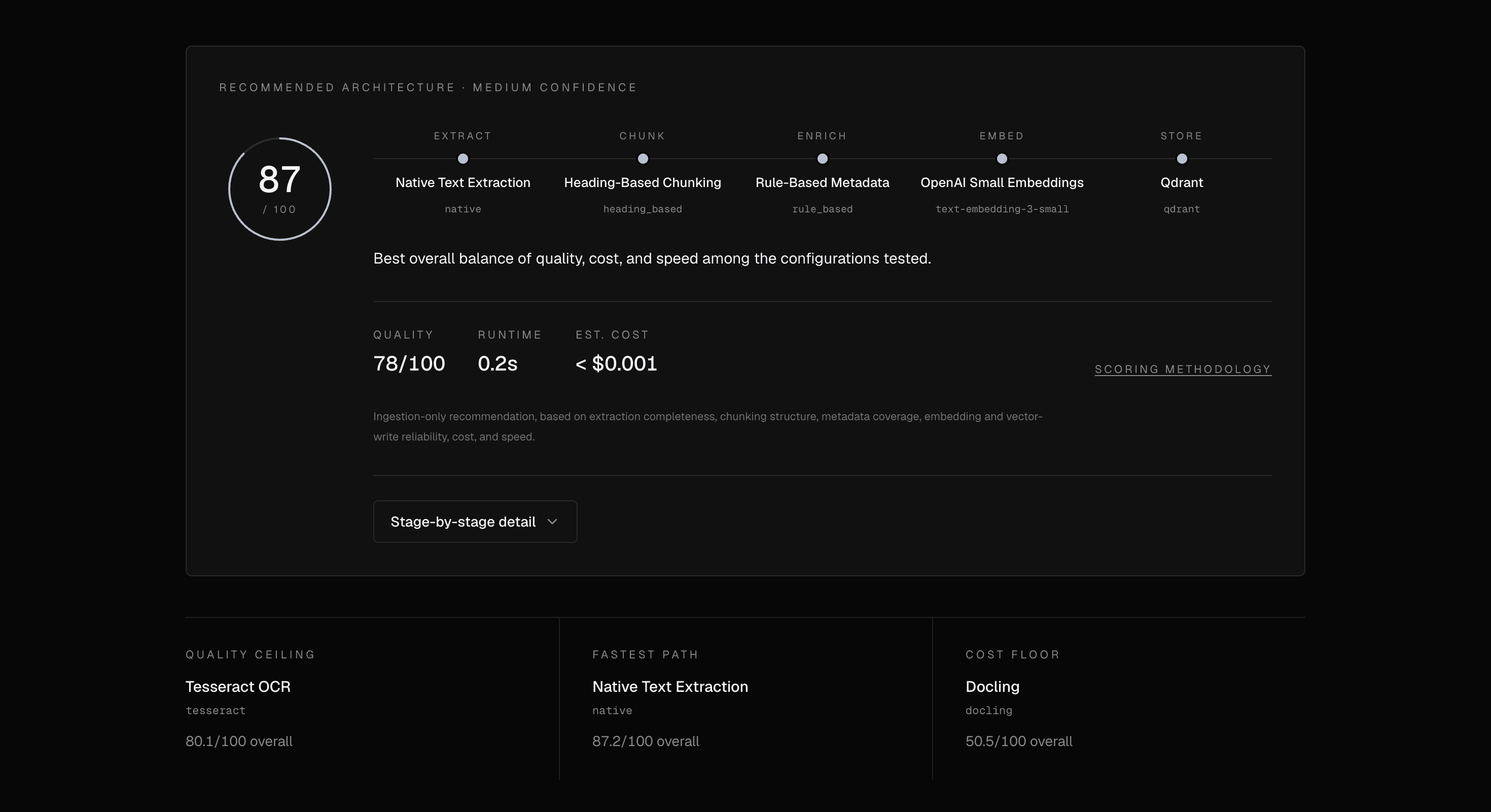Image resolution: width=1491 pixels, height=812 pixels.
Task: Select the Heading-Based Chunking stage title
Action: coord(643,183)
